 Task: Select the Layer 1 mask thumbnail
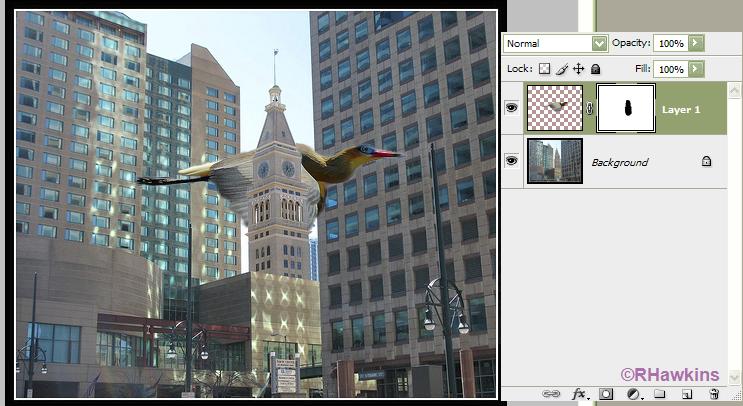pyautogui.click(x=625, y=109)
